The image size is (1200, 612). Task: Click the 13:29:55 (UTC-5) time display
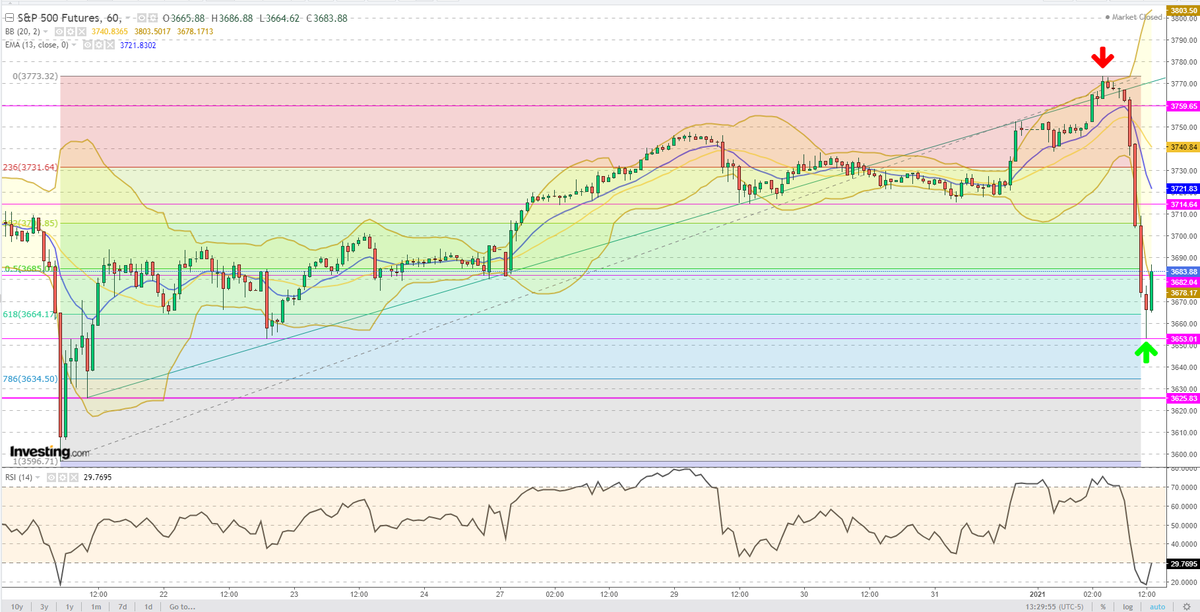click(1055, 606)
